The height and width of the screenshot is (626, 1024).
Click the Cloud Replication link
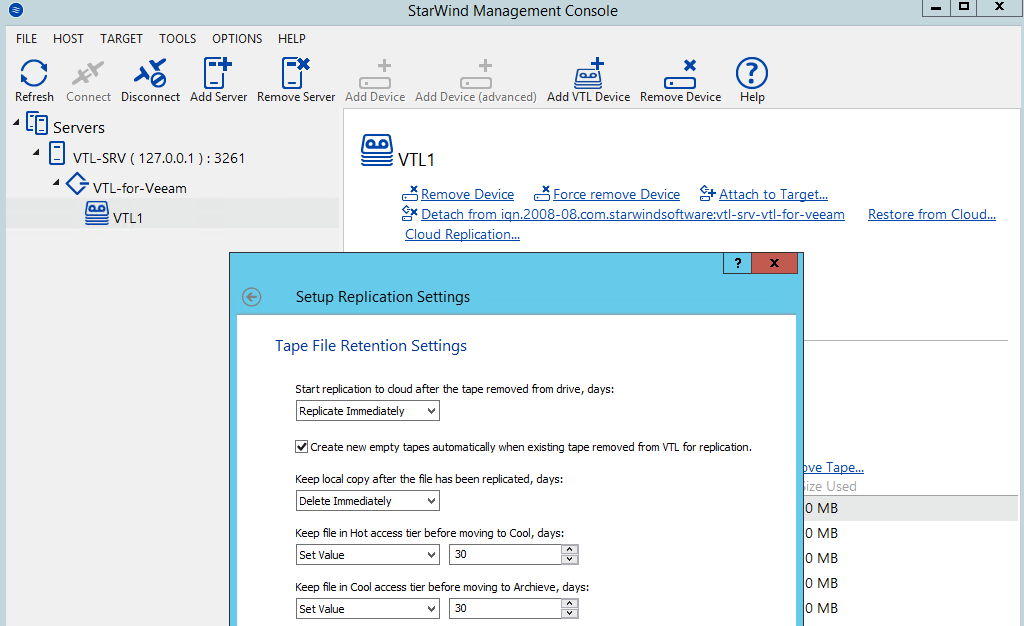click(461, 234)
